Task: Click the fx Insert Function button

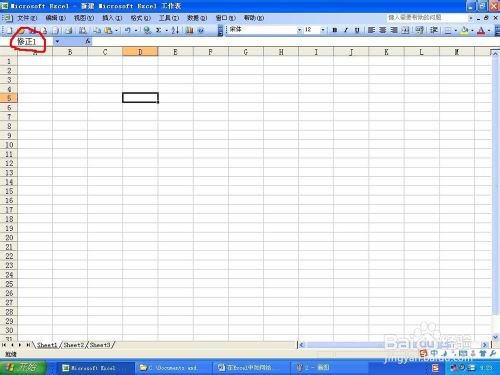Action: pos(88,41)
